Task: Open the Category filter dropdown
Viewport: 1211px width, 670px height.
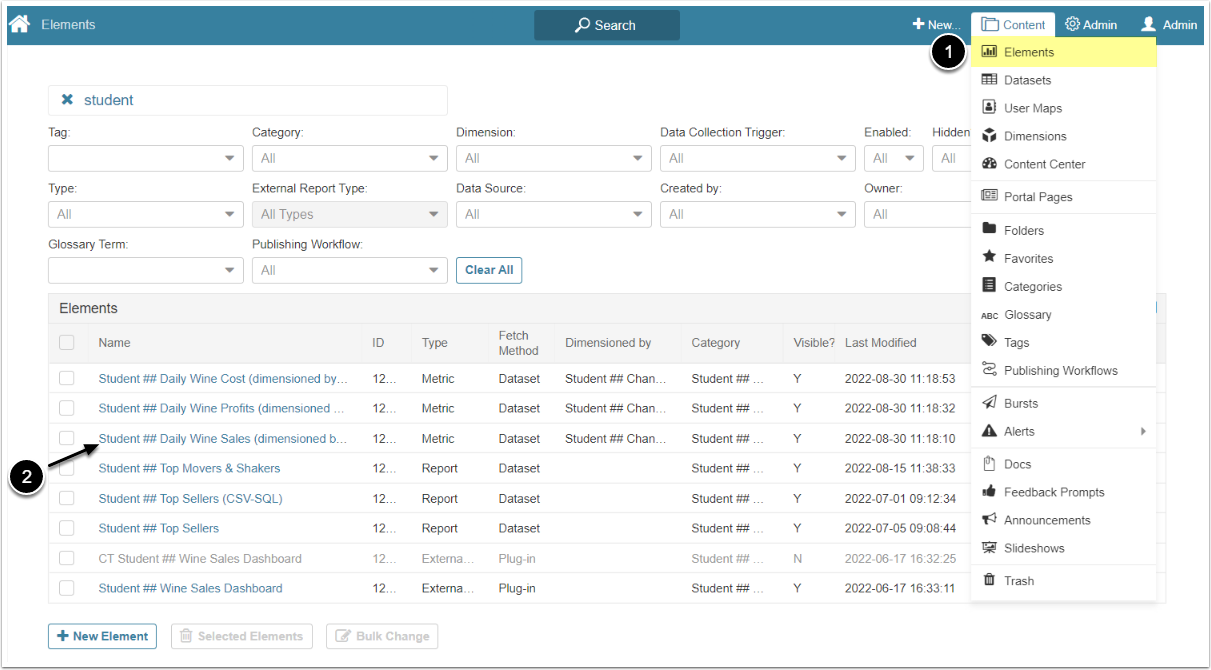Action: [349, 158]
